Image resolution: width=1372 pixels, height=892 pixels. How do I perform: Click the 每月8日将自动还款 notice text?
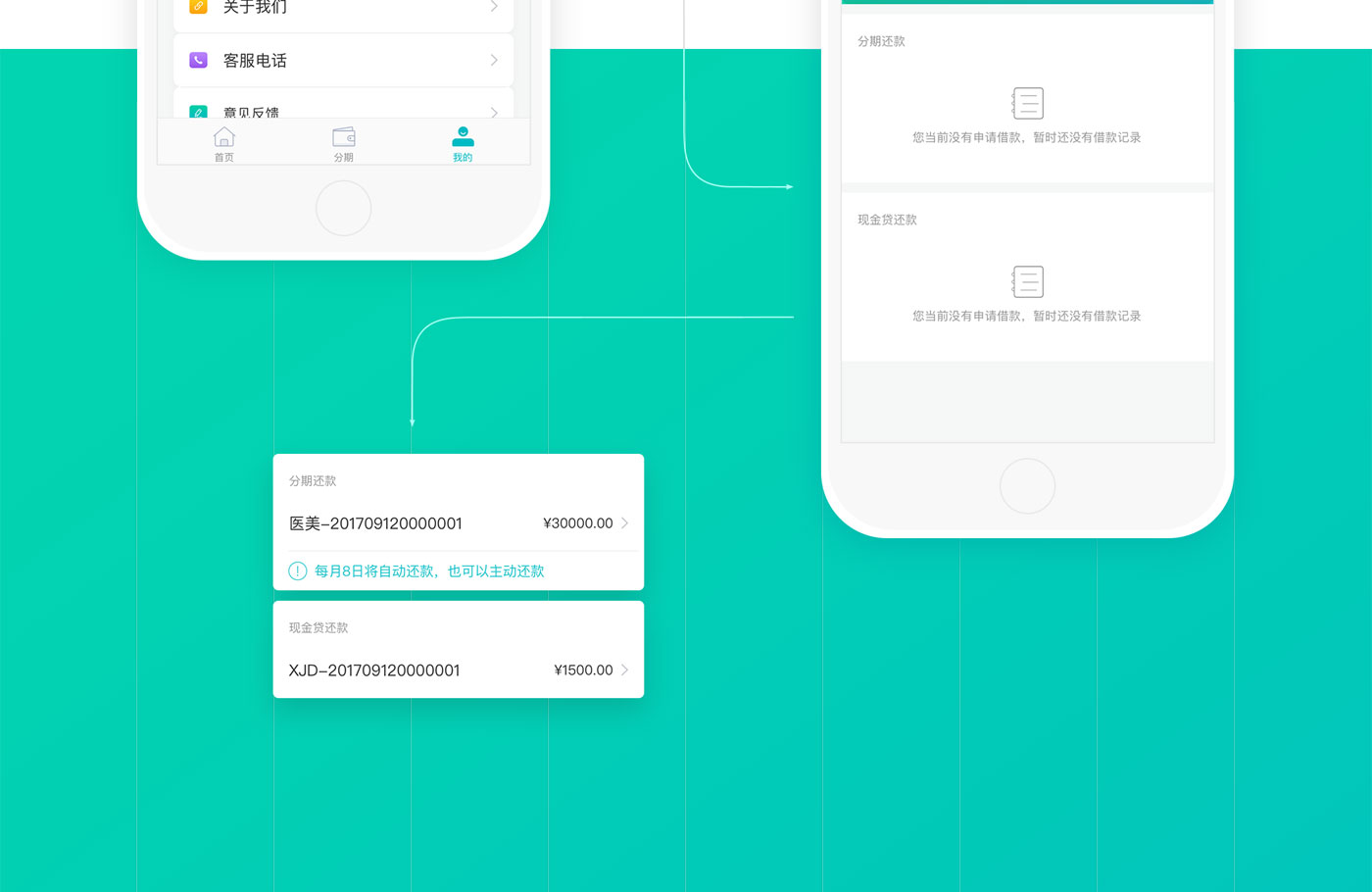pyautogui.click(x=429, y=571)
